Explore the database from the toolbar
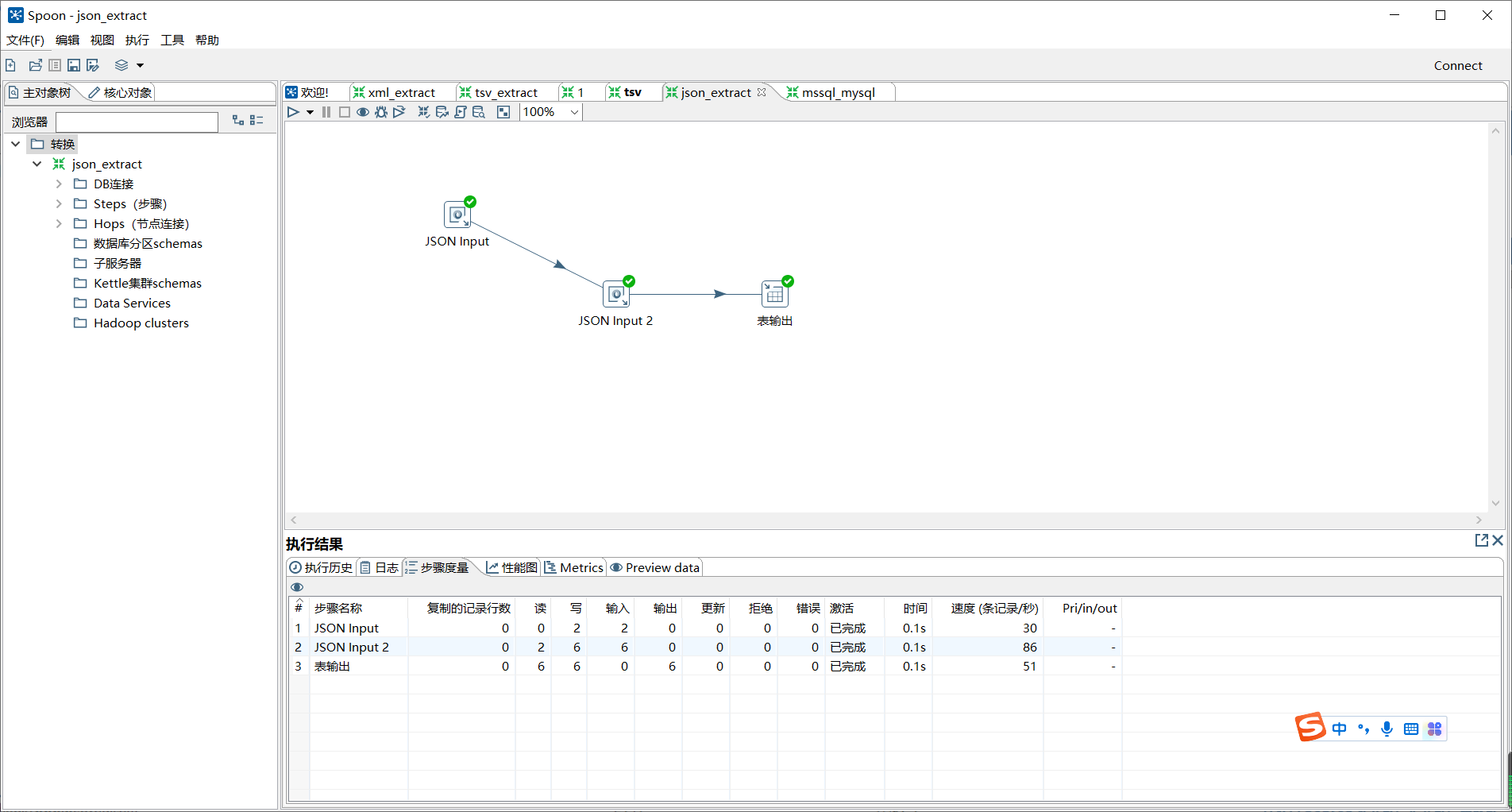The height and width of the screenshot is (812, 1512). click(x=479, y=112)
